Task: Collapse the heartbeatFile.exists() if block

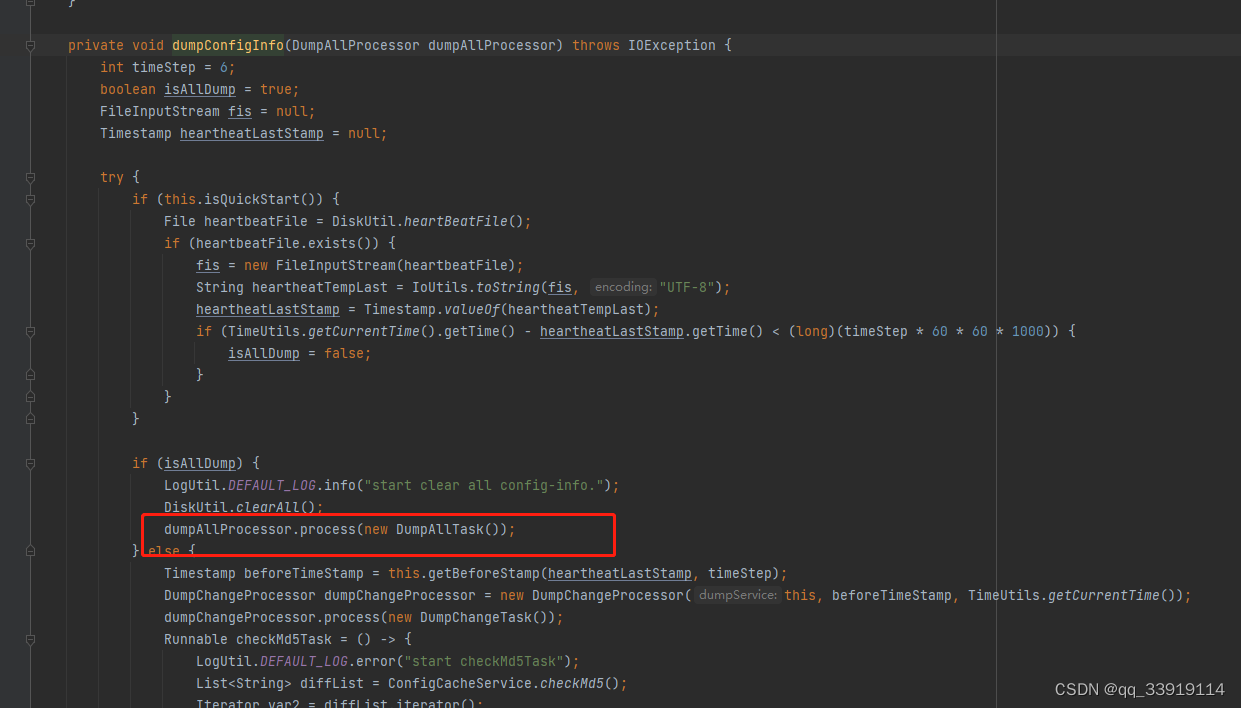Action: (x=30, y=243)
